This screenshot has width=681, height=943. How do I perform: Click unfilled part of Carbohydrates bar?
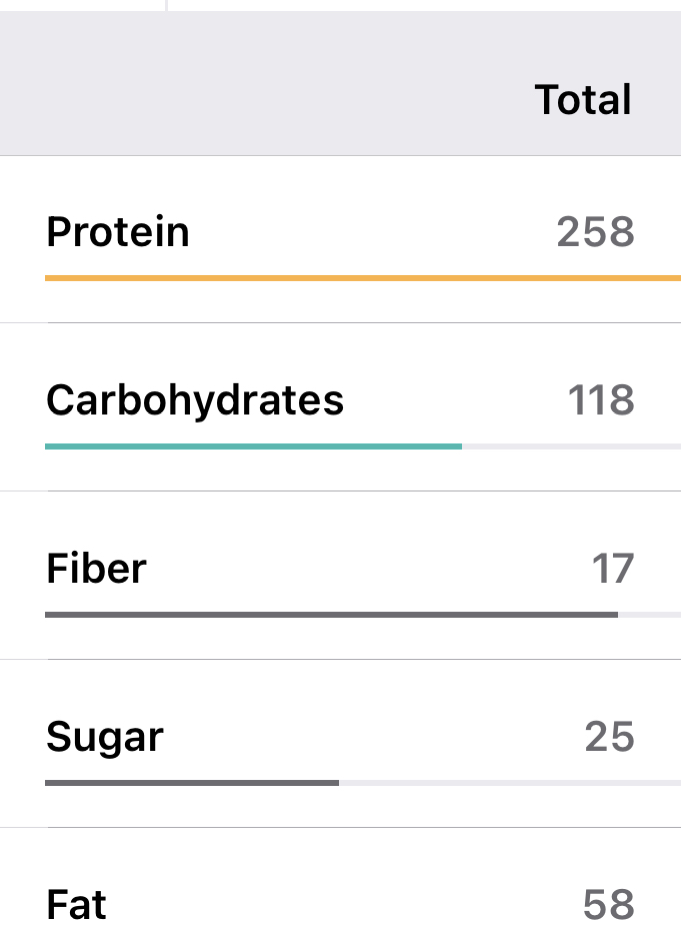click(570, 446)
